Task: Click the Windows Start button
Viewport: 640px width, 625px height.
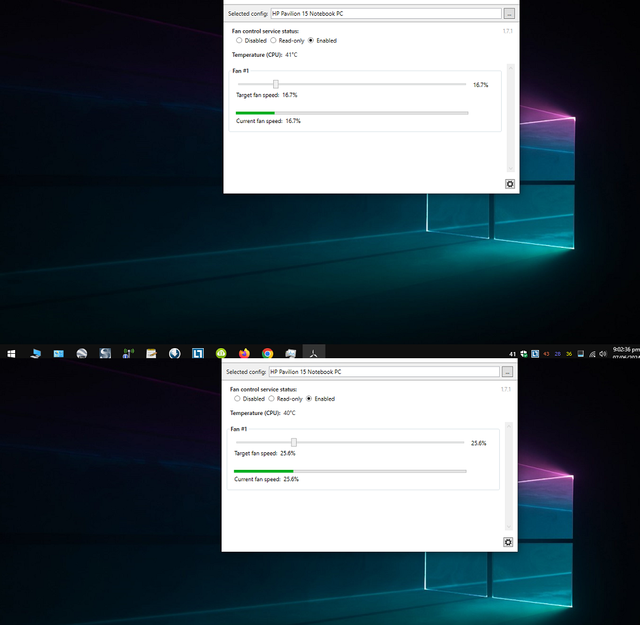Action: pyautogui.click(x=11, y=353)
